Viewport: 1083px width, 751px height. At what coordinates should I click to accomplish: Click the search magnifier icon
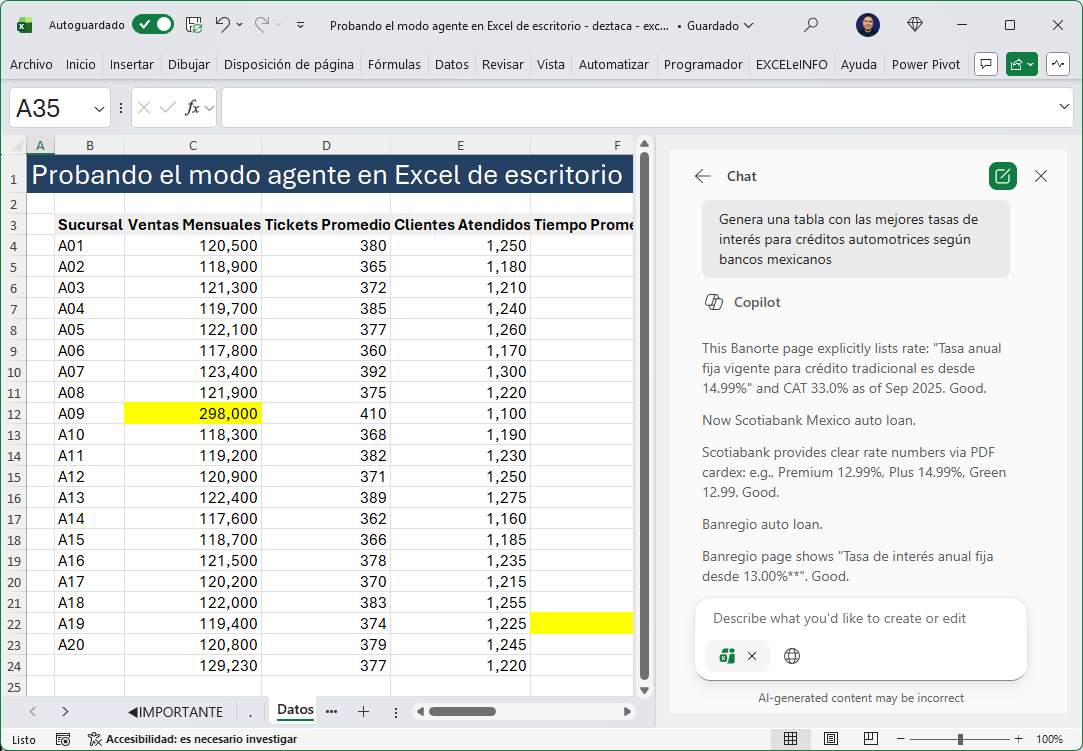(811, 25)
